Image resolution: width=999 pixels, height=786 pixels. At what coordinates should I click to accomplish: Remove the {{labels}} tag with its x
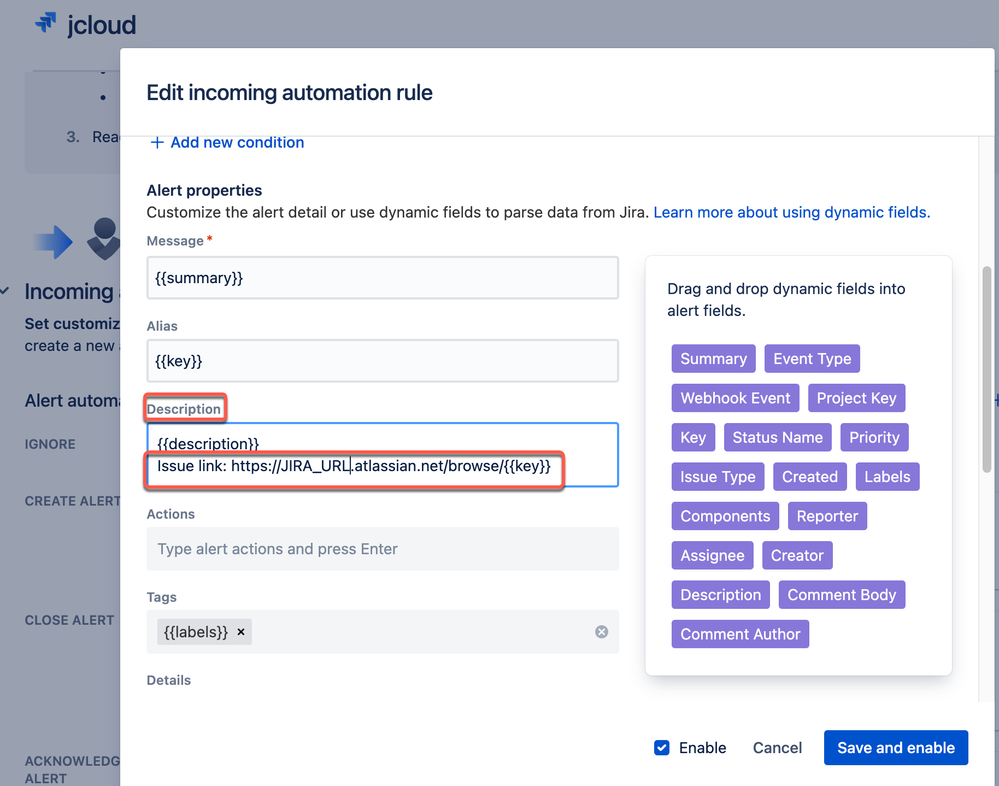point(241,632)
